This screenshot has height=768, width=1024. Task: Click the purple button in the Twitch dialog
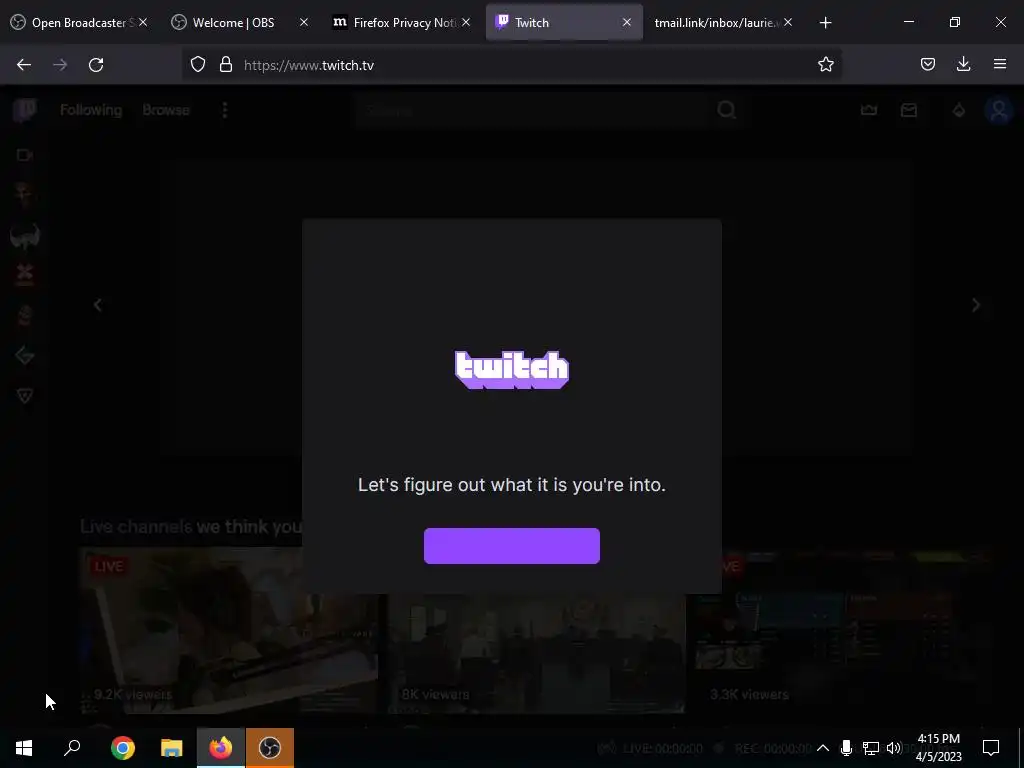click(511, 545)
